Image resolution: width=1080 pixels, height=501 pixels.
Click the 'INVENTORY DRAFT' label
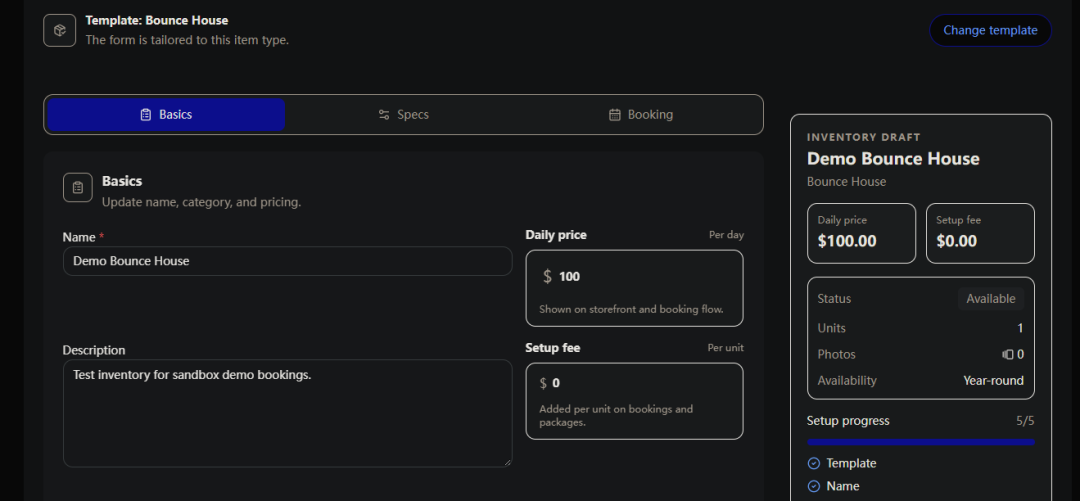click(x=864, y=137)
